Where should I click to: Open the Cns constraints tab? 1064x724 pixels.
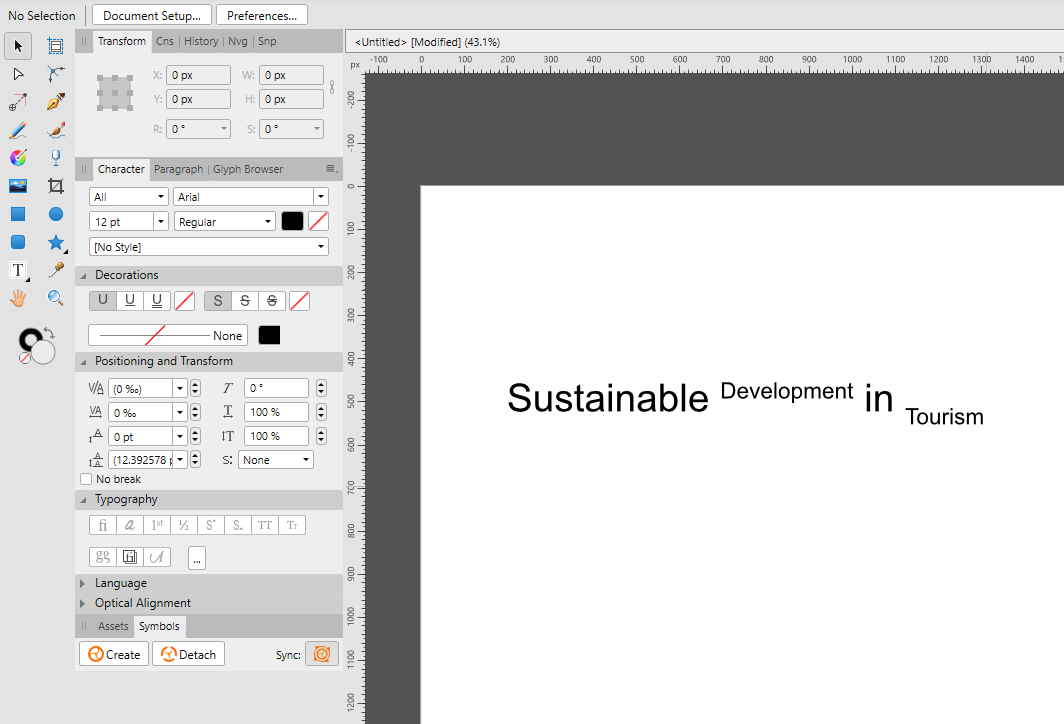(x=165, y=41)
